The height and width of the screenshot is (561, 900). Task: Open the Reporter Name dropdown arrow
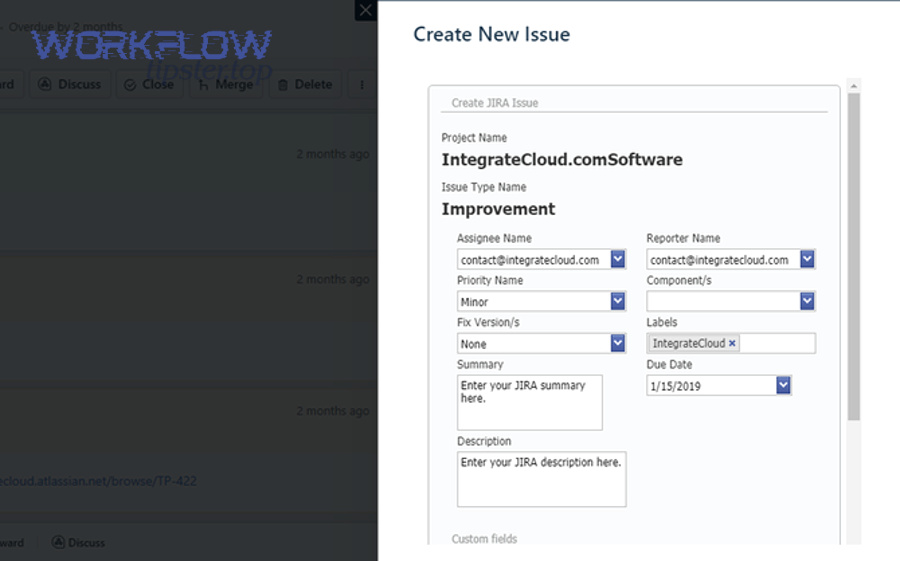coord(807,259)
